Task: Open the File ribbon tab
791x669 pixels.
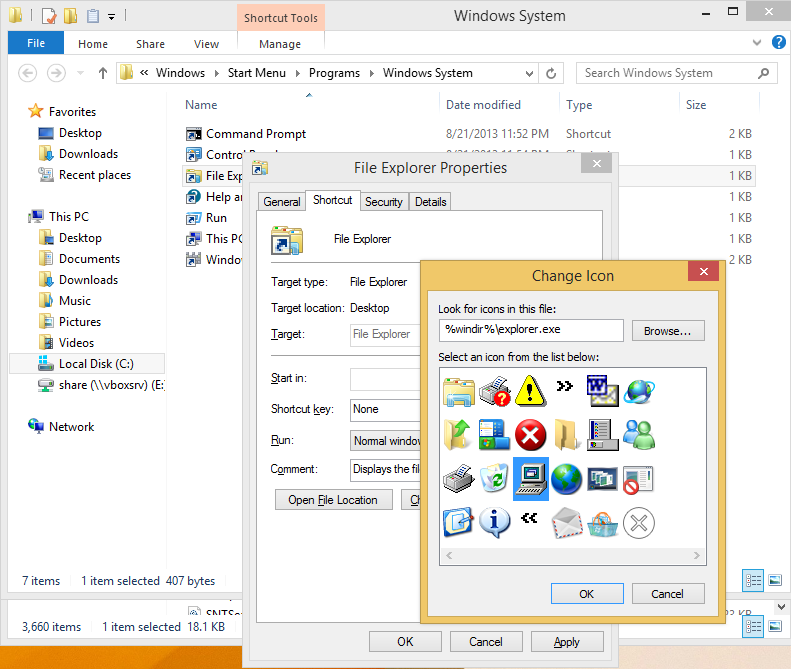Action: click(x=36, y=43)
